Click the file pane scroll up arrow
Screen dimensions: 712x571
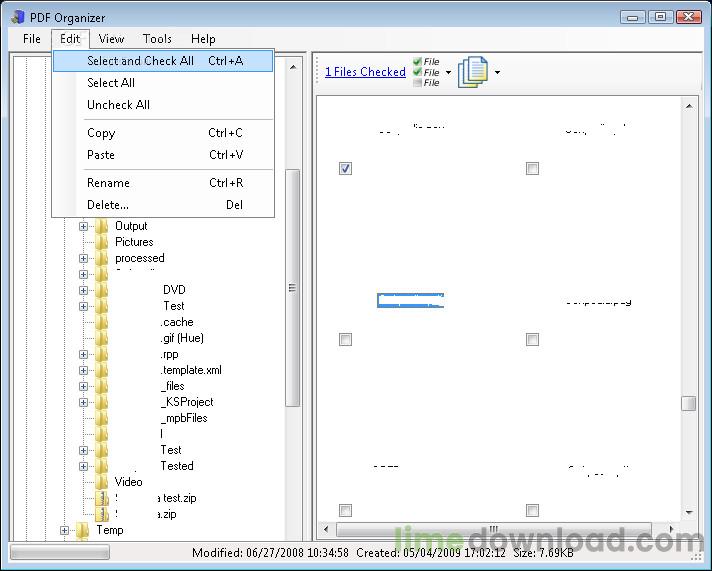[x=689, y=106]
